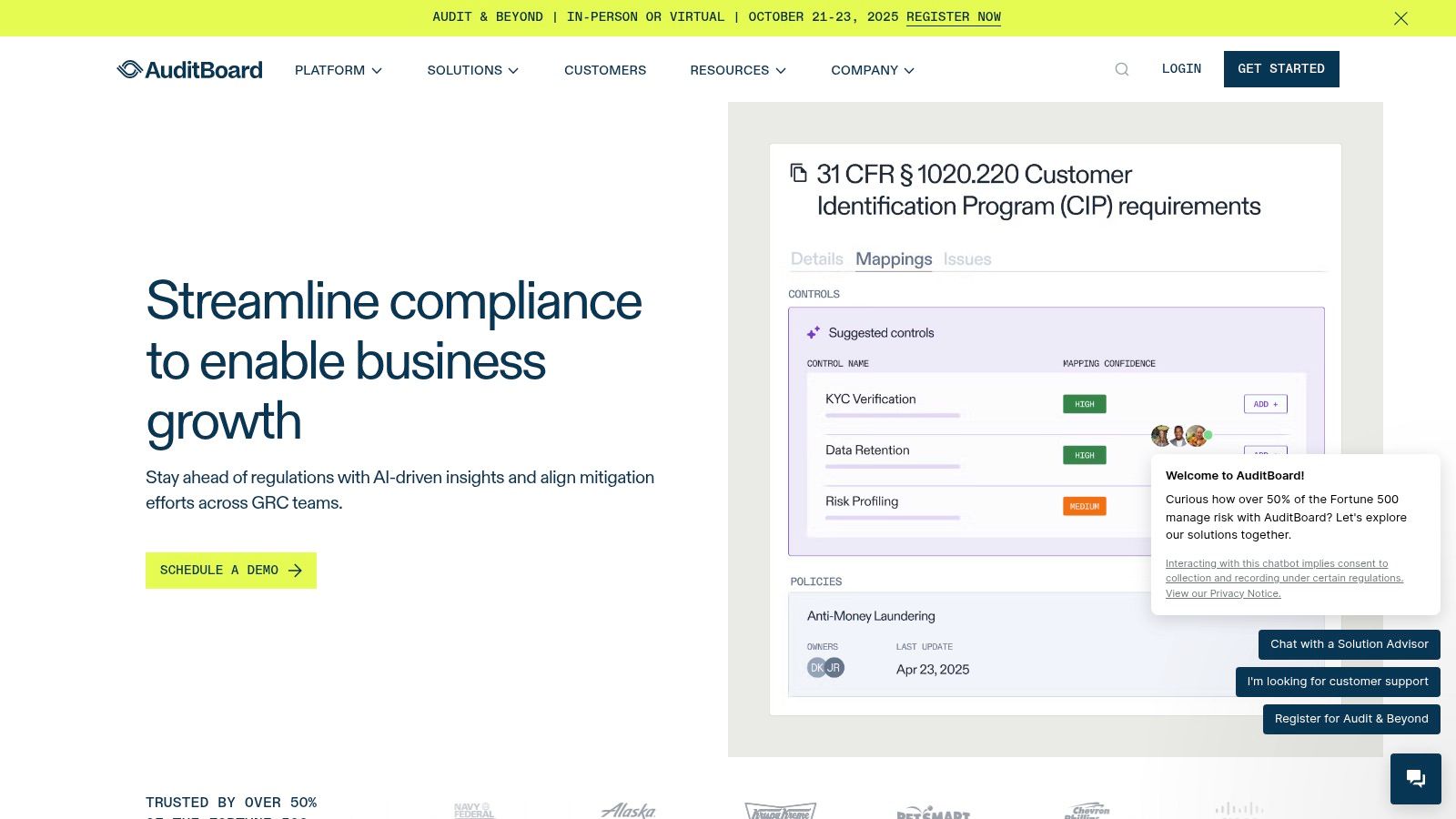Click the MEDIUM badge for Risk Profiling

[x=1085, y=506]
